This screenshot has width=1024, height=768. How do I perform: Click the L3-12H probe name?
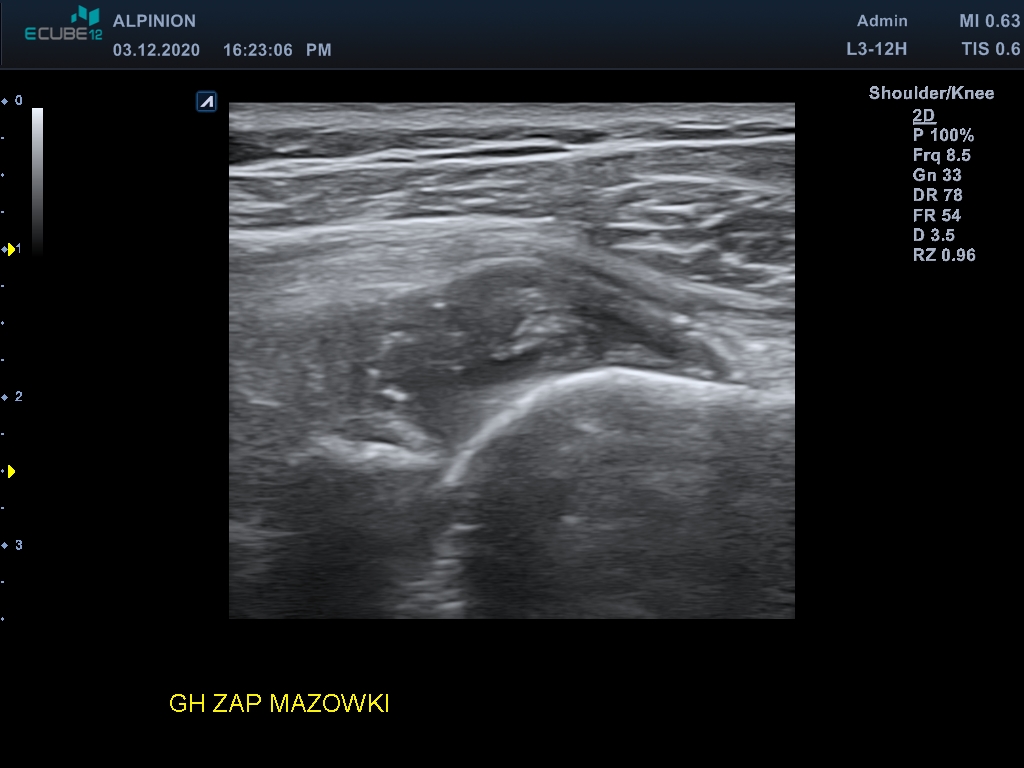[876, 49]
